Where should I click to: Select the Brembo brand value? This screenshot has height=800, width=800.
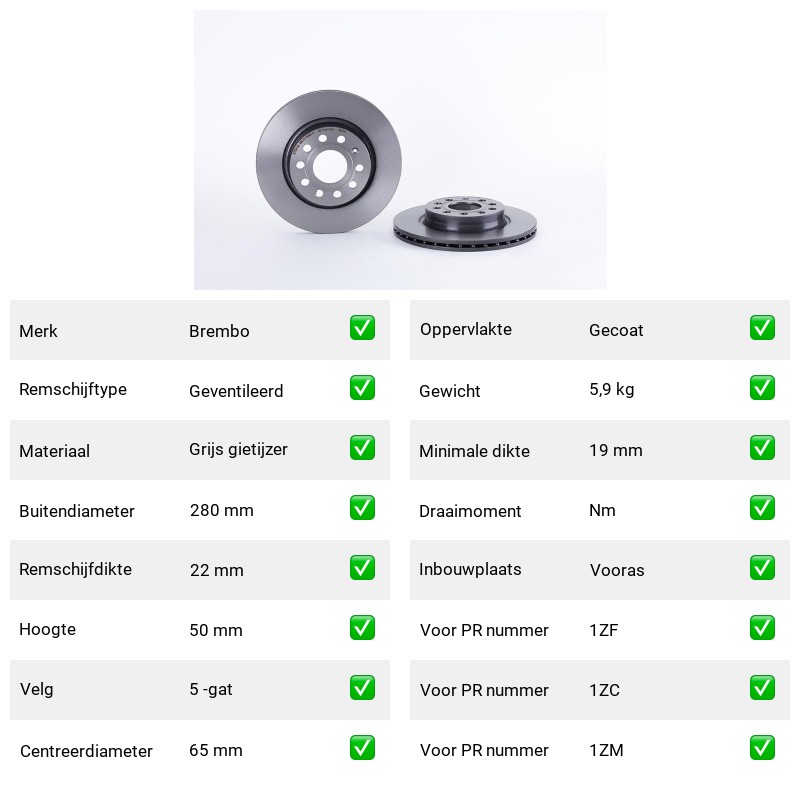[x=219, y=331]
